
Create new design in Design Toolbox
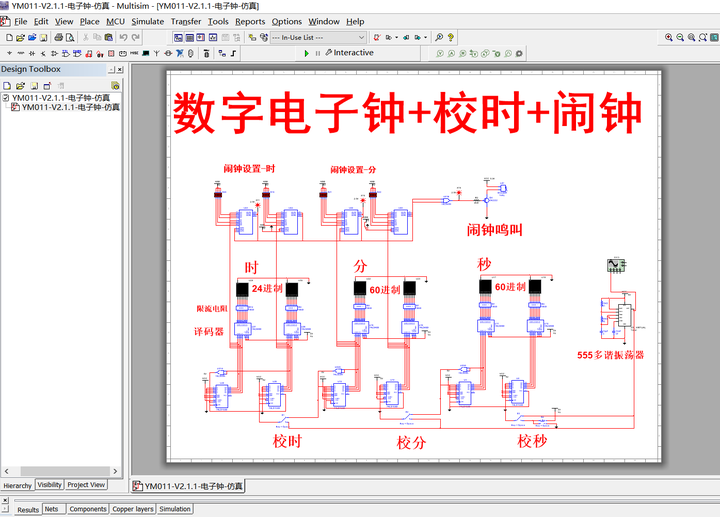7,86
